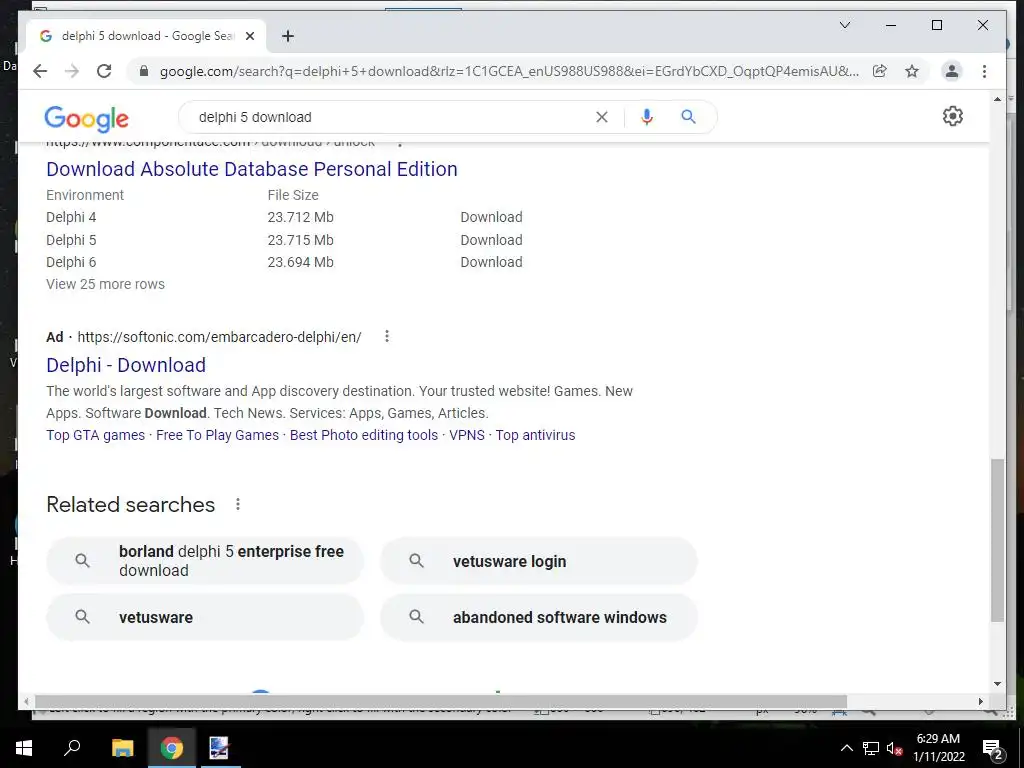Select the 23.715 Mb file size cell
The height and width of the screenshot is (768, 1024).
point(300,240)
